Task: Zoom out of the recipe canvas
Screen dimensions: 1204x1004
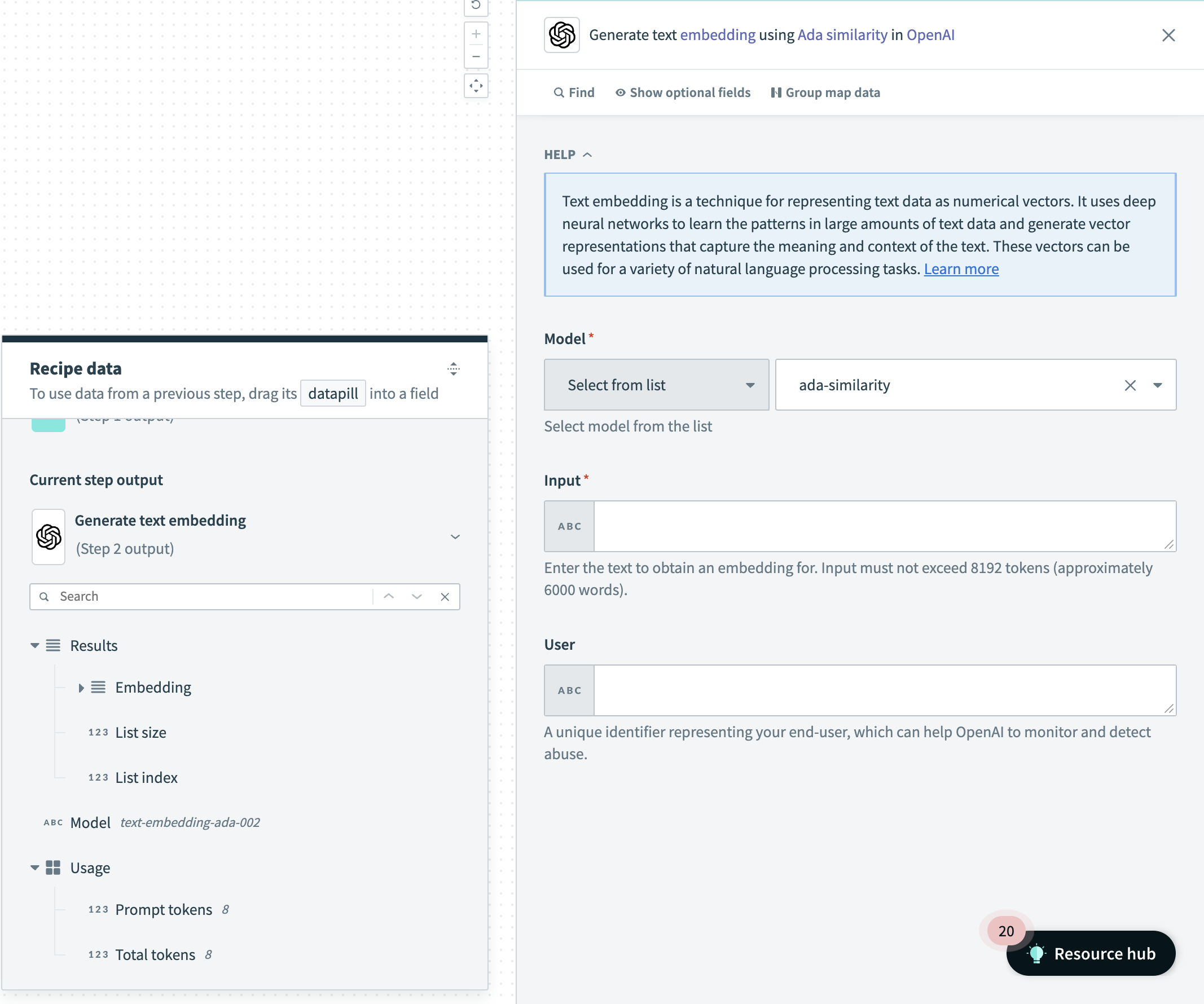Action: click(475, 57)
